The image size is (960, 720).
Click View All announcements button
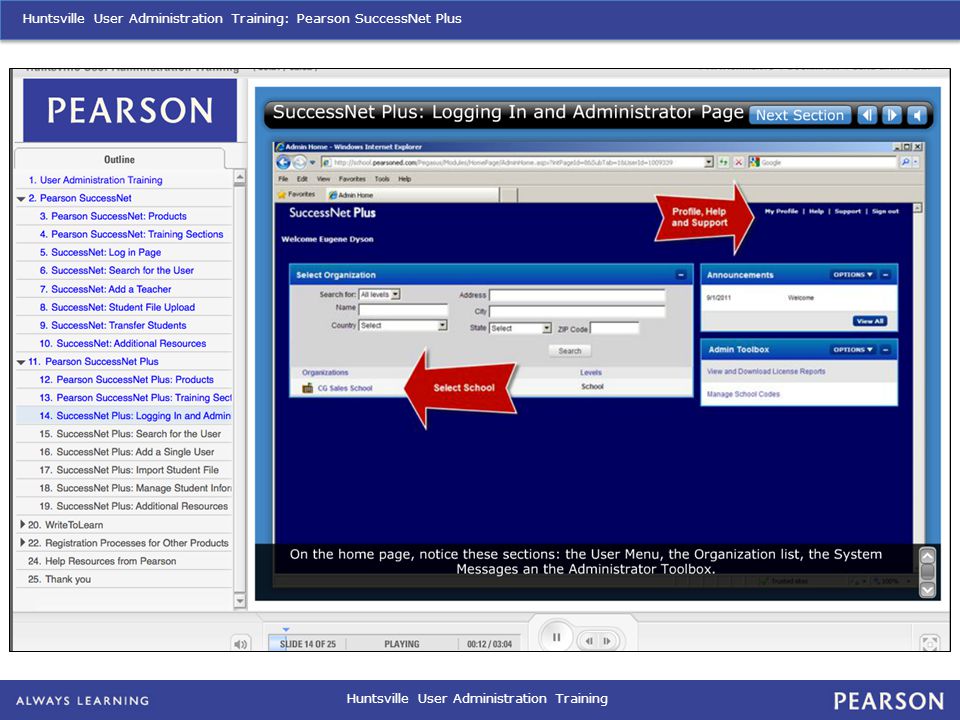point(870,321)
